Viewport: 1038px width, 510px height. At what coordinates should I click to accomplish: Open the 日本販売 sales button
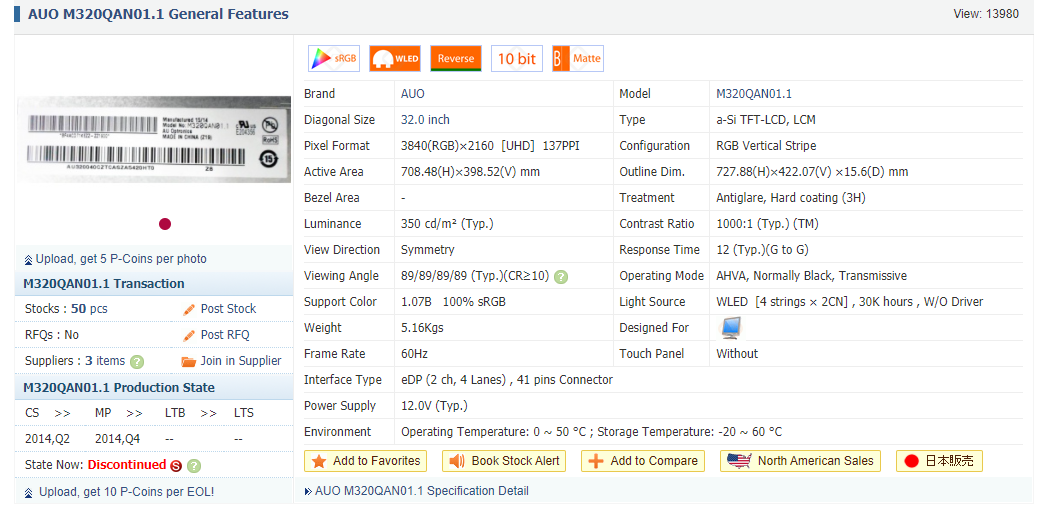point(939,461)
